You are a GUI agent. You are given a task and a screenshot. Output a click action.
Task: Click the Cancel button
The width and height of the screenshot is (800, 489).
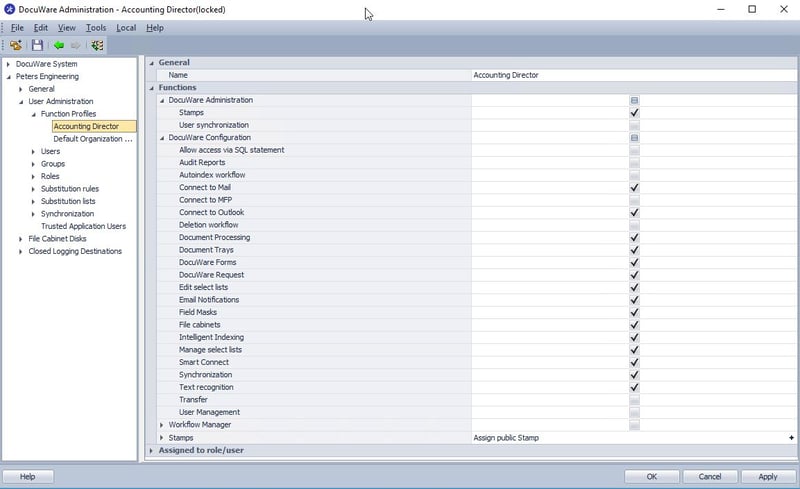710,477
